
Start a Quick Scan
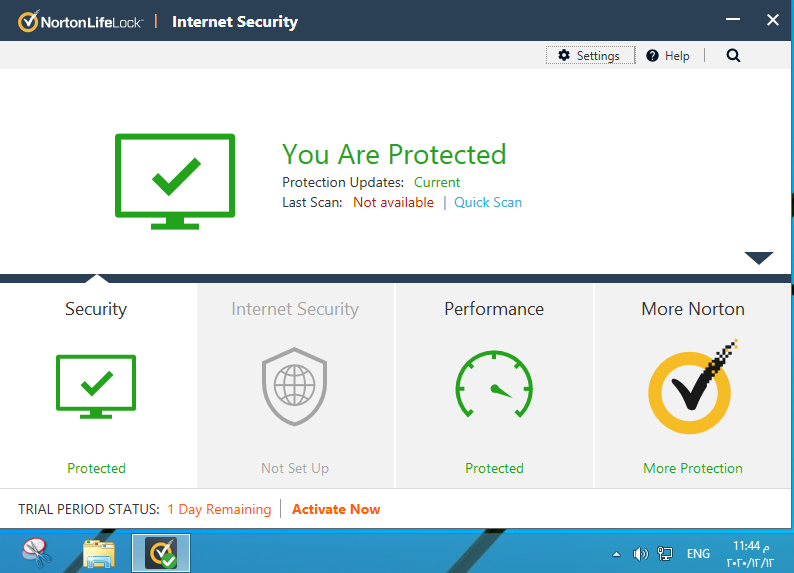point(488,202)
